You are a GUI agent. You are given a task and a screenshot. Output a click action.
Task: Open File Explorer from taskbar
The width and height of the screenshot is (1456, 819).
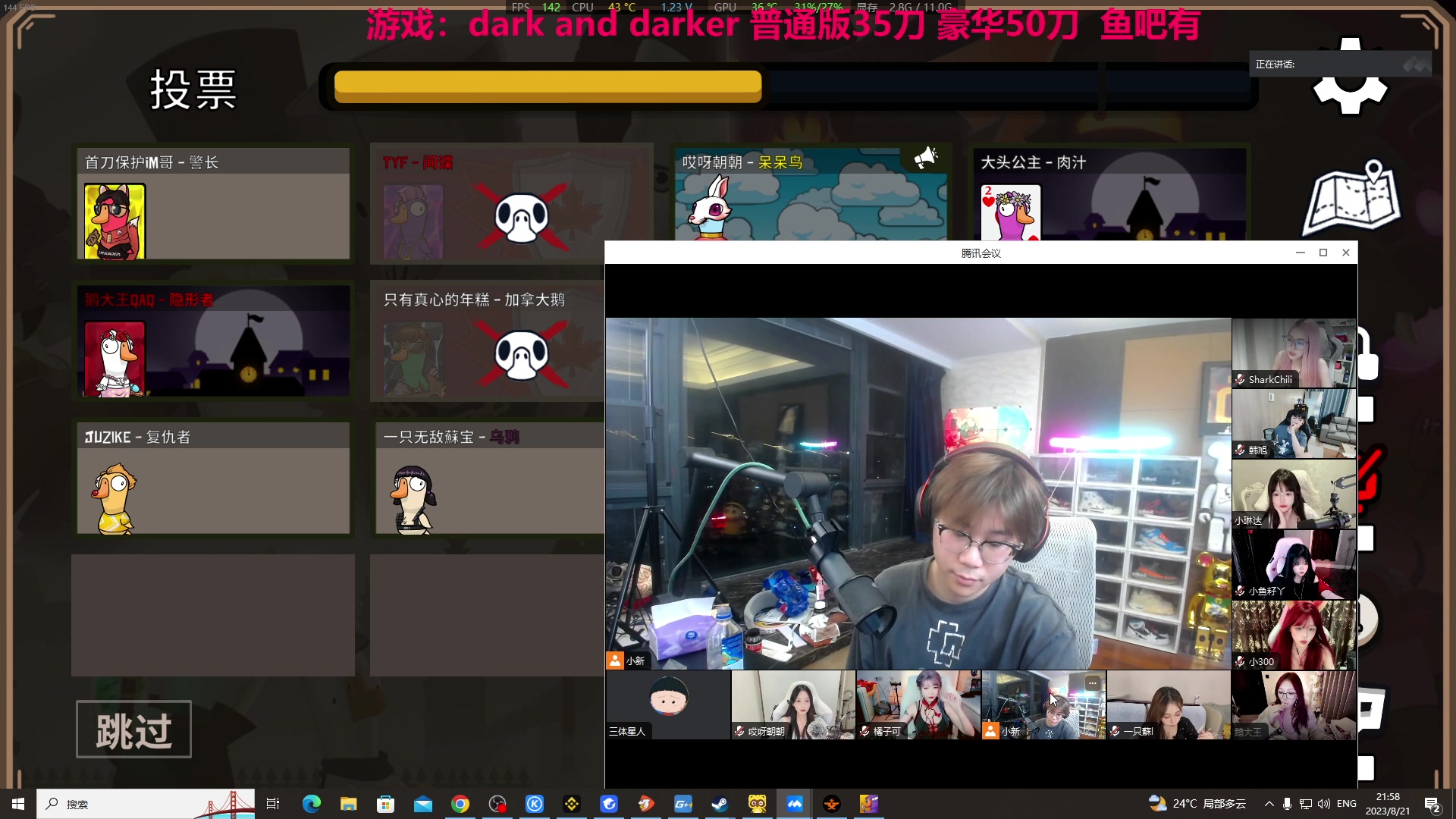[x=348, y=804]
